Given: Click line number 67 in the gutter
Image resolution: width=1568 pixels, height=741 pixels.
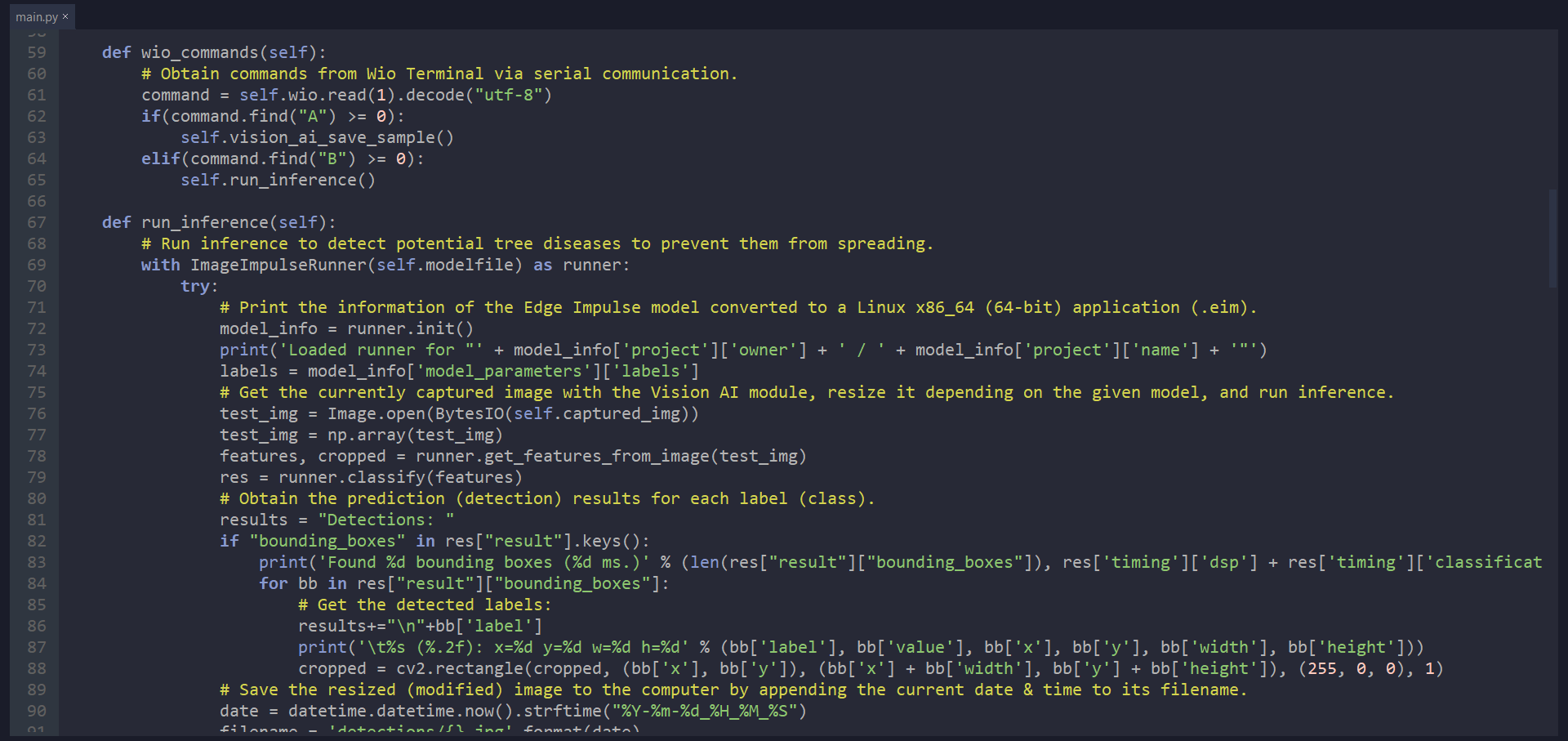Looking at the screenshot, I should [37, 222].
